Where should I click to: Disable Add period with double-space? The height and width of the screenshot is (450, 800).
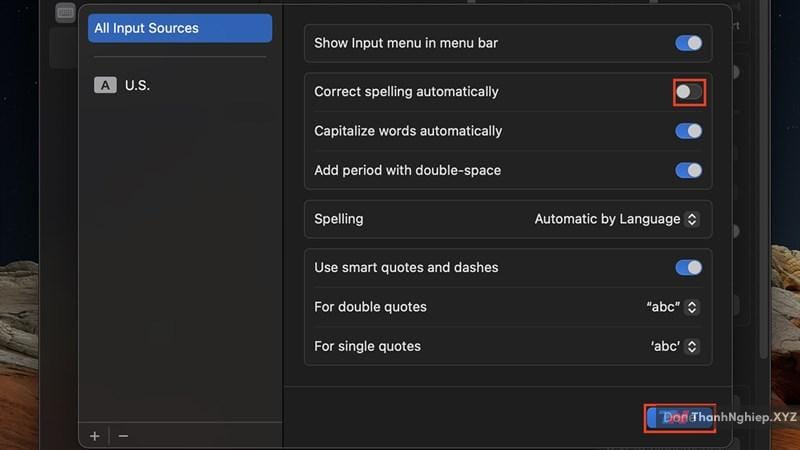pyautogui.click(x=688, y=170)
